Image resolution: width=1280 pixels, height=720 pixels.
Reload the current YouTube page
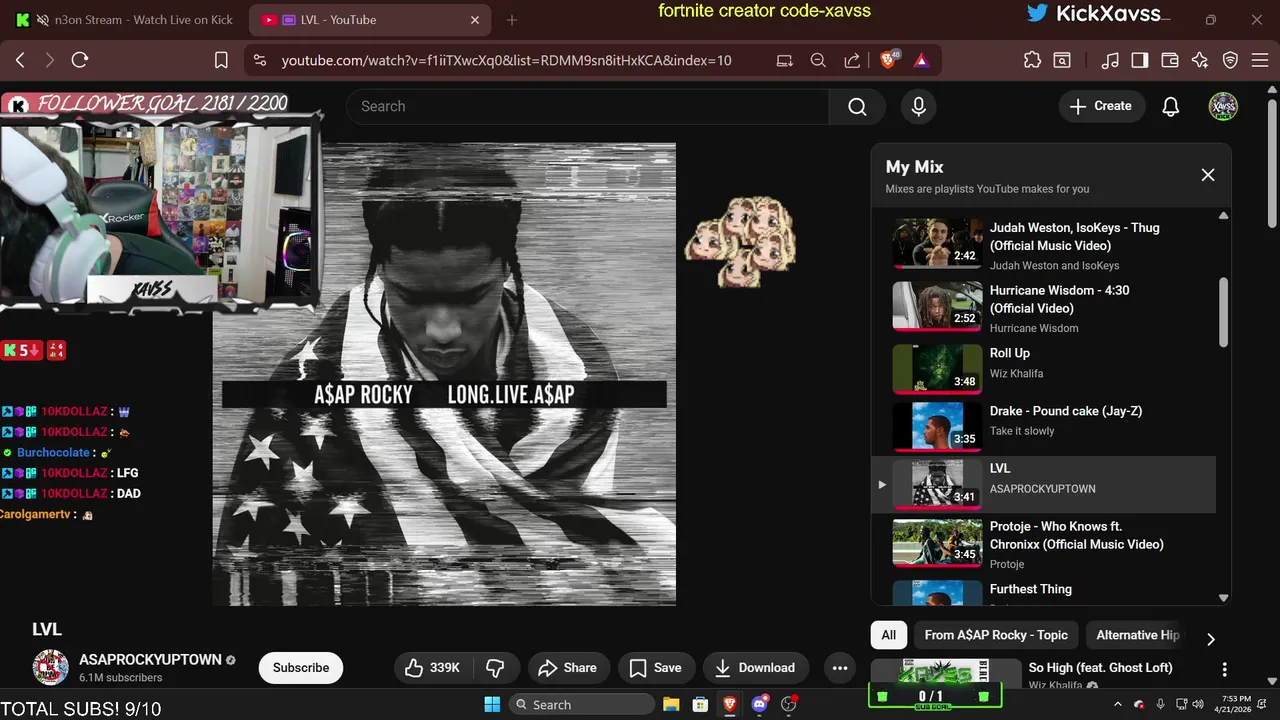[x=80, y=60]
